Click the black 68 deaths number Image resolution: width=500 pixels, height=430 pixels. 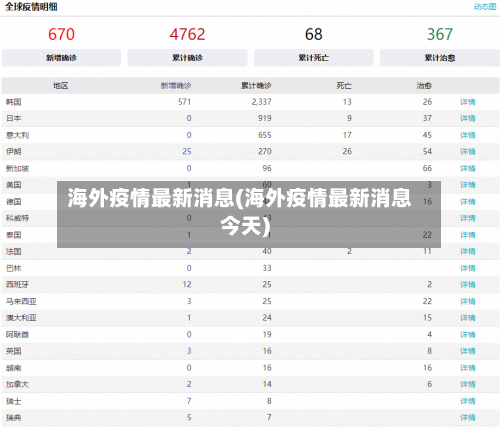314,34
